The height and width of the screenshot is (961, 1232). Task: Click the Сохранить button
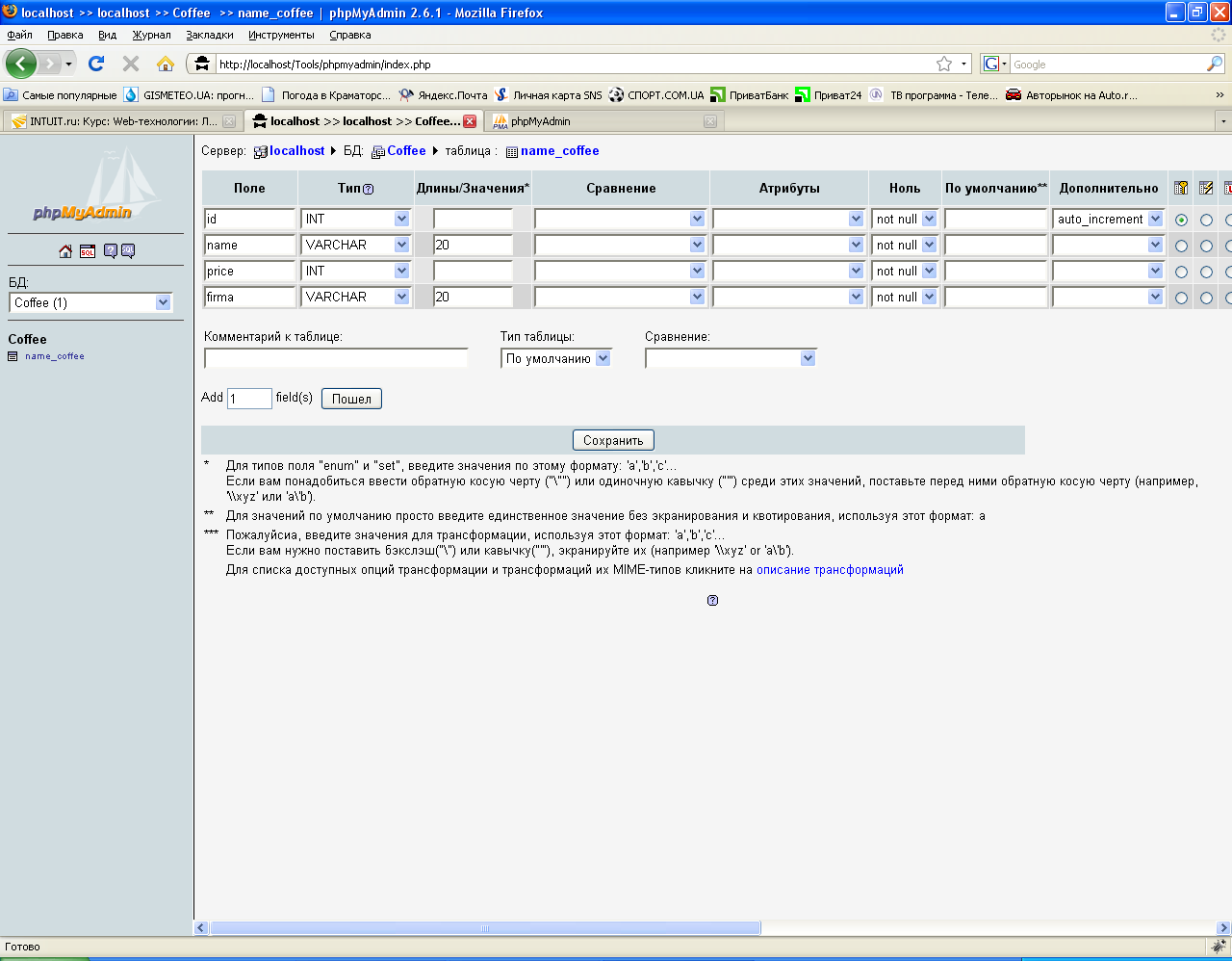[613, 440]
